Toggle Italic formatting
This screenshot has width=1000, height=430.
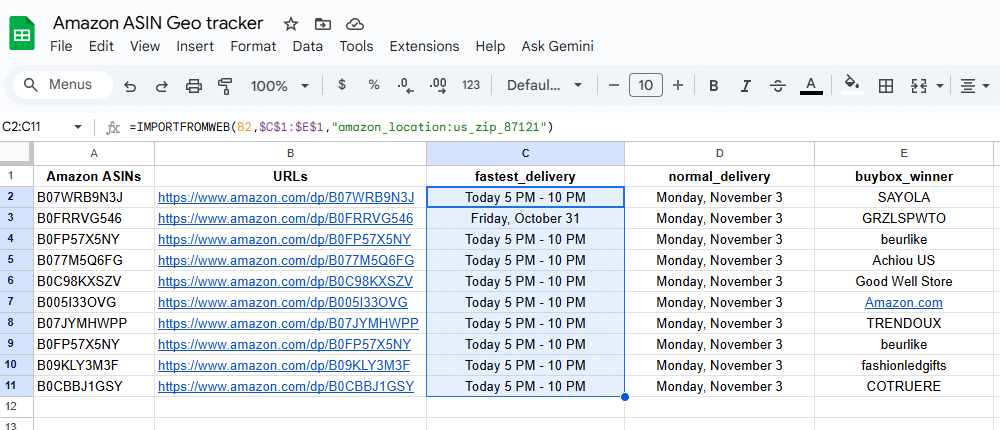click(x=745, y=86)
